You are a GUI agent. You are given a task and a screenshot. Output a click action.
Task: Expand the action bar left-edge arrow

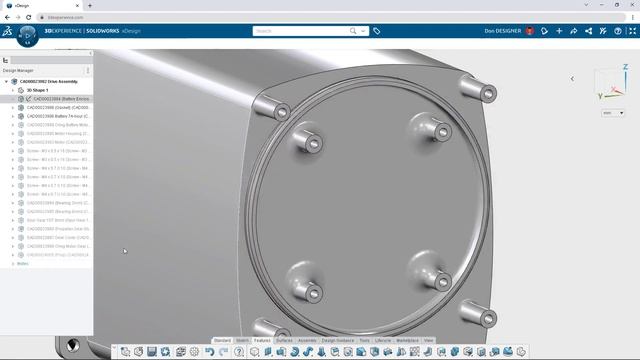tap(114, 348)
